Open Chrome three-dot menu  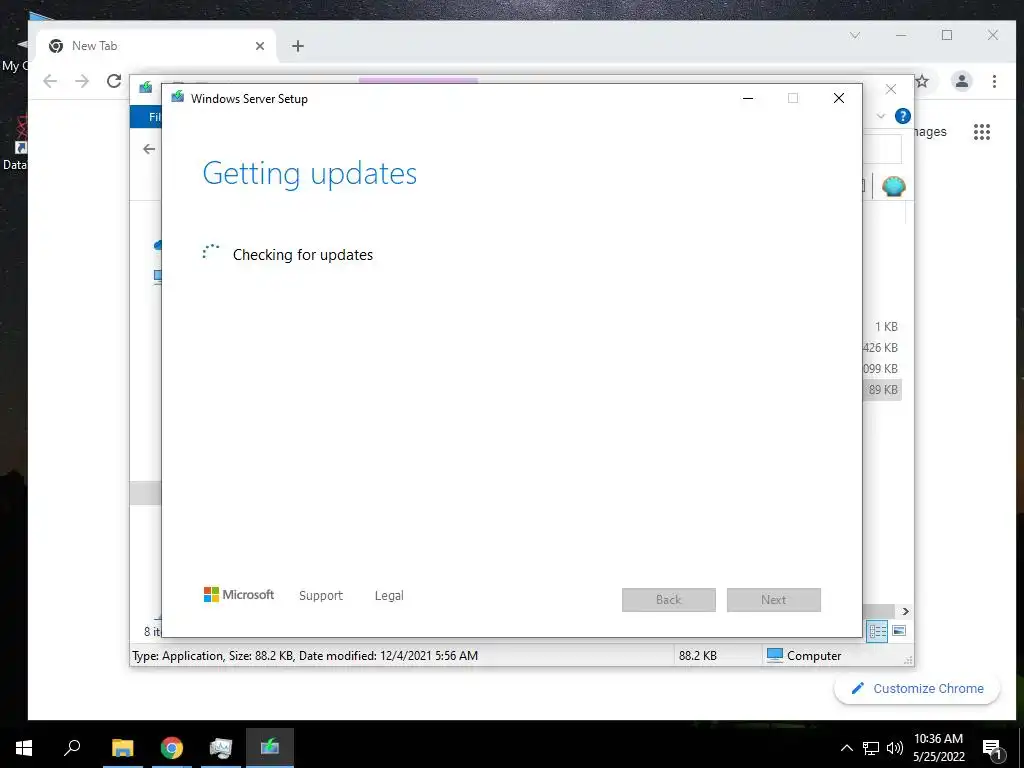tap(995, 81)
